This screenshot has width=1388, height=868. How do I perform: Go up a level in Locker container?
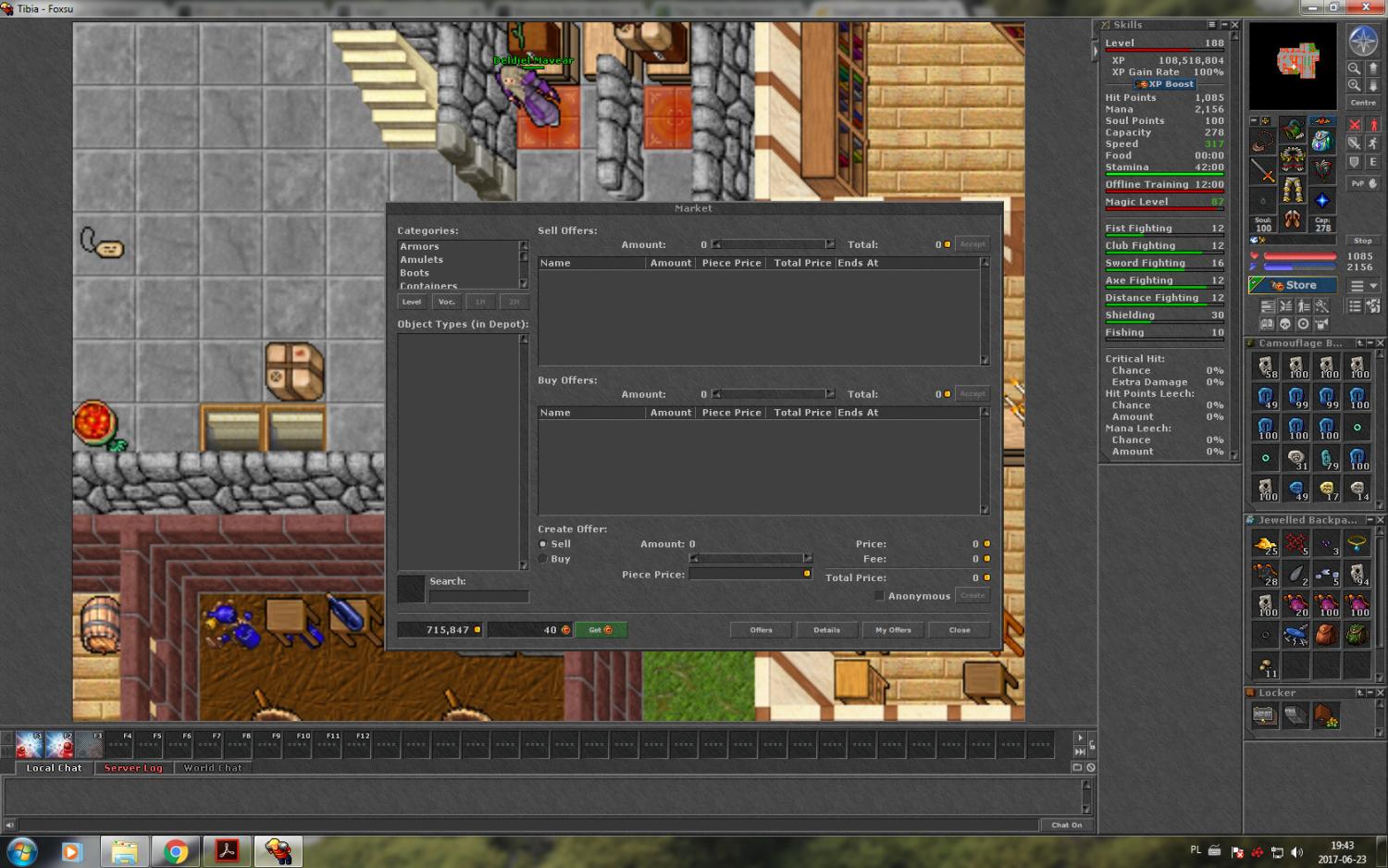click(x=1359, y=692)
